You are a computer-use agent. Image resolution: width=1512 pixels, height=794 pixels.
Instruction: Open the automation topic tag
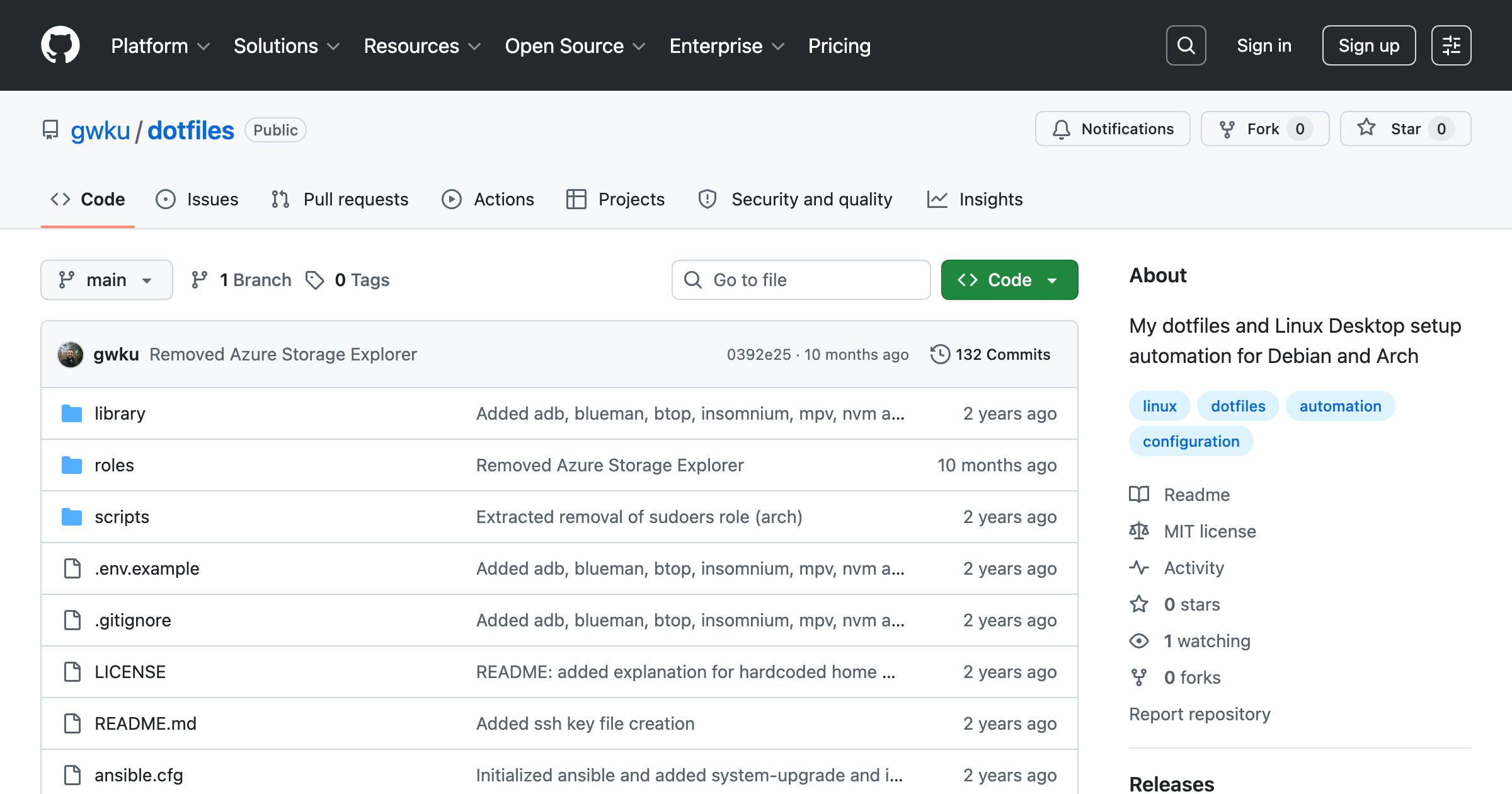click(x=1340, y=406)
